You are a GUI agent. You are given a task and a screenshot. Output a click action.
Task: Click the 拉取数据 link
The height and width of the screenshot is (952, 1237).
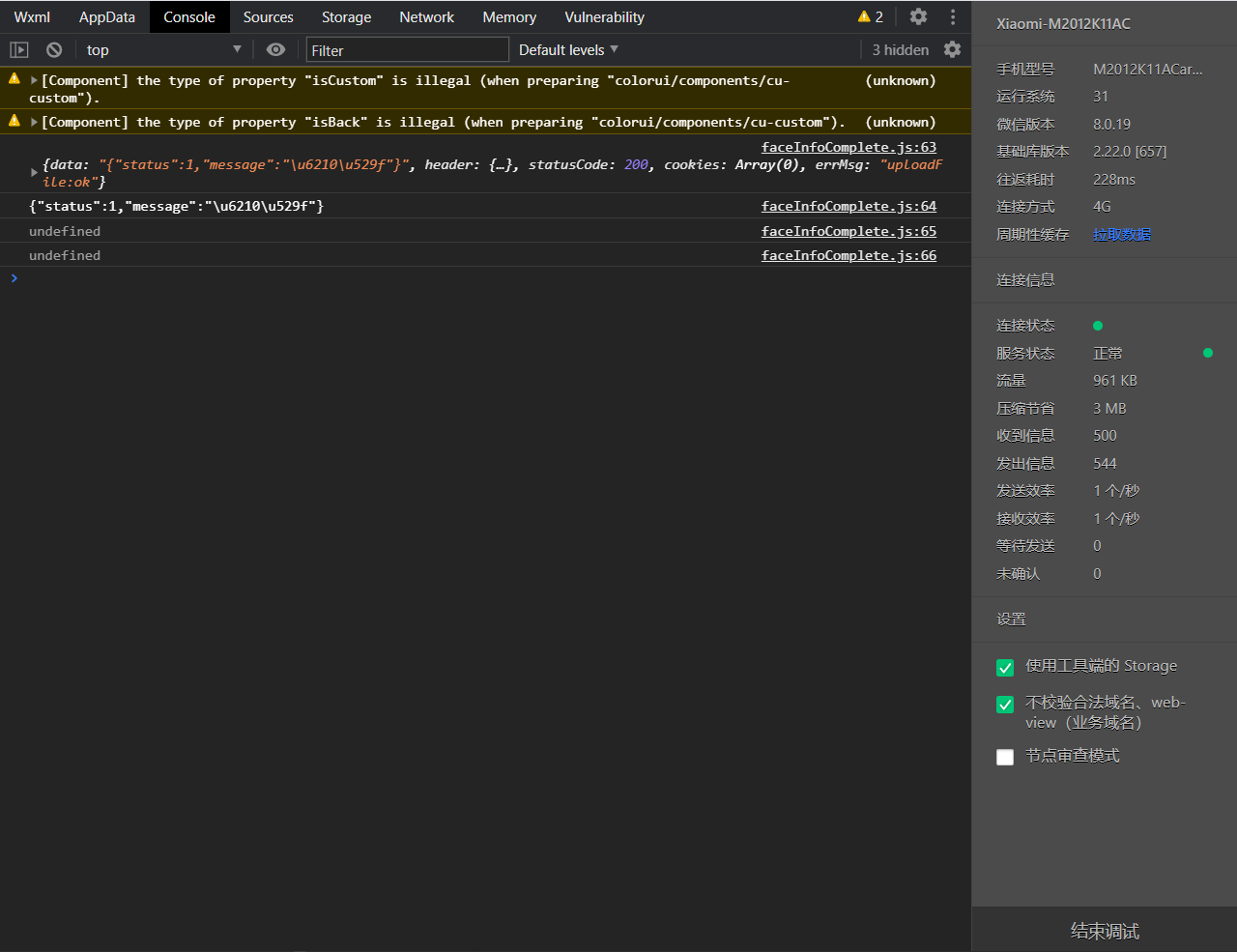pyautogui.click(x=1121, y=235)
